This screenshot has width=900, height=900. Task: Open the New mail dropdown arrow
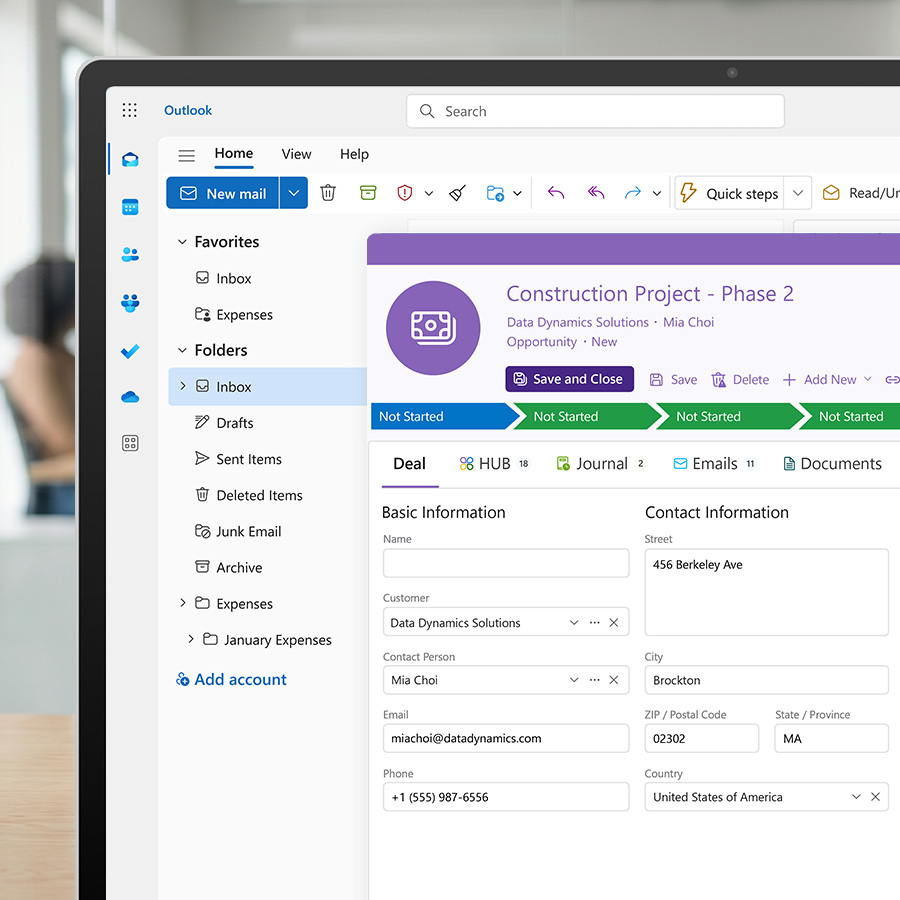click(294, 193)
